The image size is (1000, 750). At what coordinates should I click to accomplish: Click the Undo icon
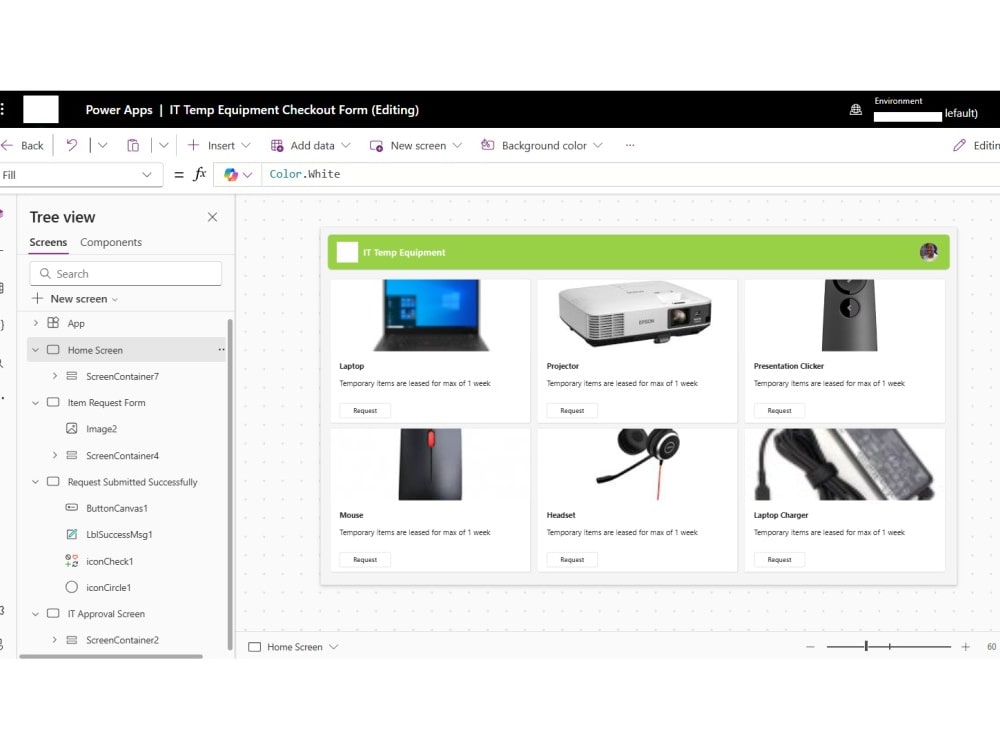(x=71, y=145)
